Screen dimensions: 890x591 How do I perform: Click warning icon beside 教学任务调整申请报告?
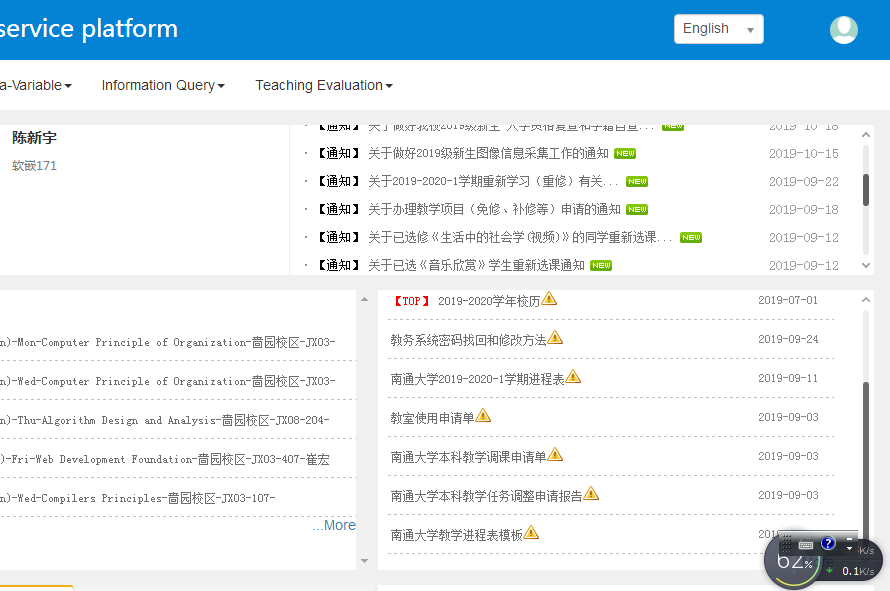tap(591, 493)
